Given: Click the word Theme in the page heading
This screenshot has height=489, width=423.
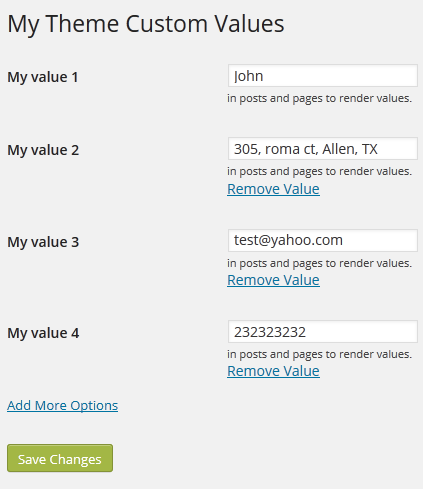Looking at the screenshot, I should (82, 24).
